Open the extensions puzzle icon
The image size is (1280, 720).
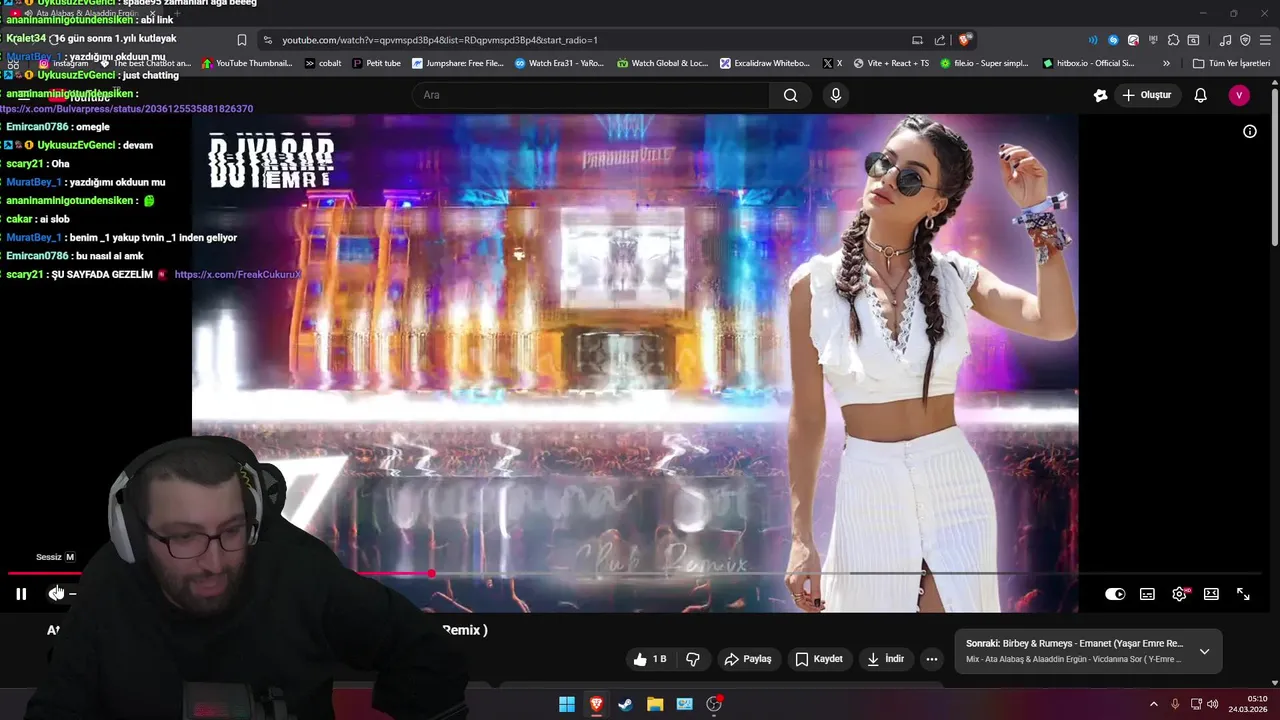(1173, 40)
